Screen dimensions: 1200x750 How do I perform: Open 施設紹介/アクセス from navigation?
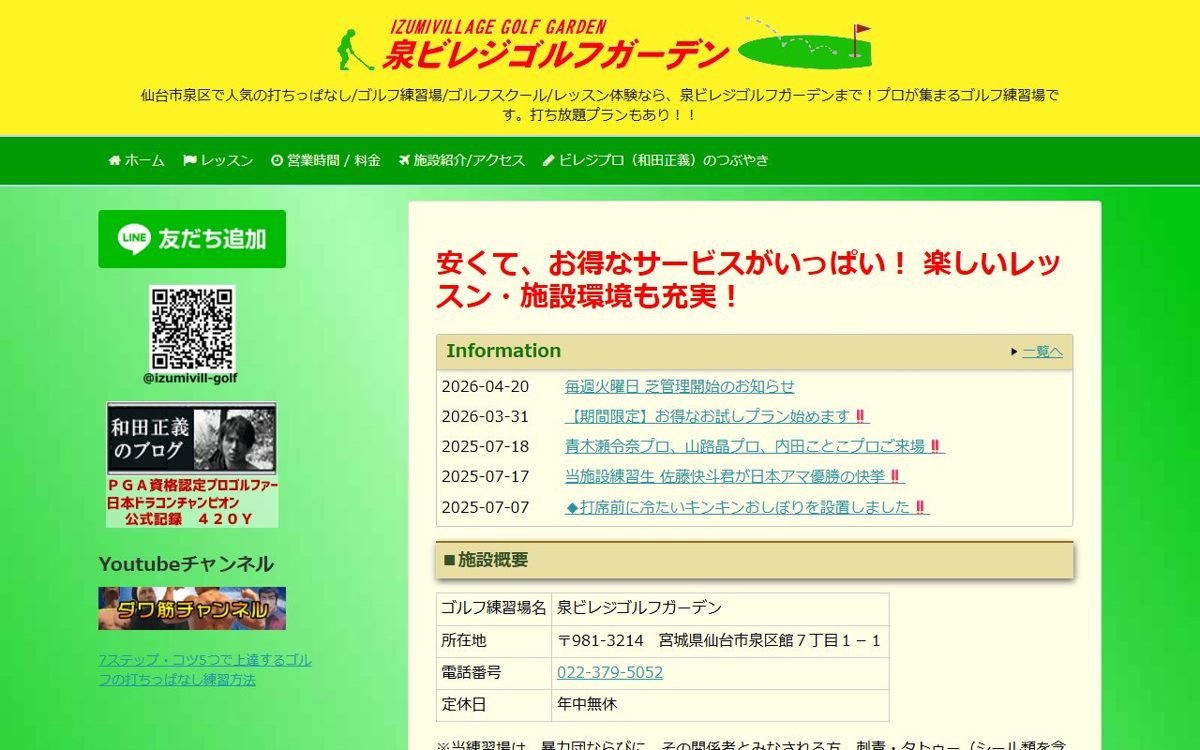pyautogui.click(x=461, y=160)
